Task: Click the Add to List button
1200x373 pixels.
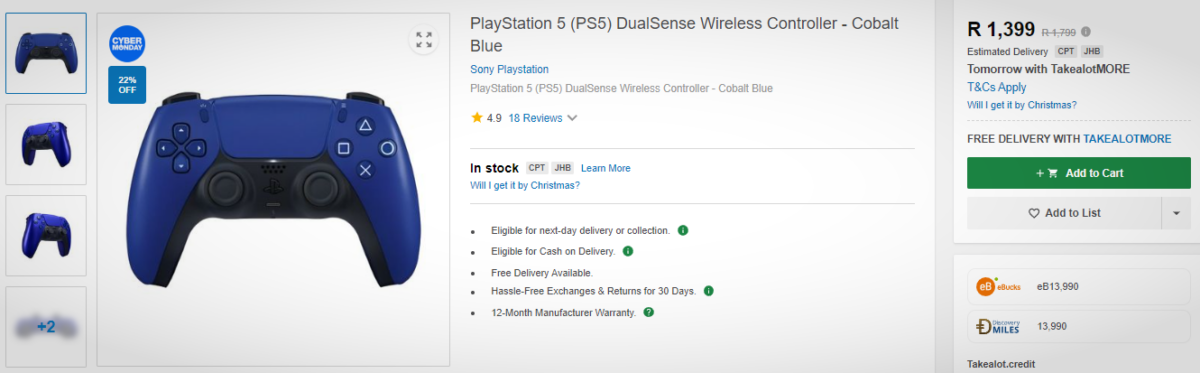Action: tap(1064, 213)
